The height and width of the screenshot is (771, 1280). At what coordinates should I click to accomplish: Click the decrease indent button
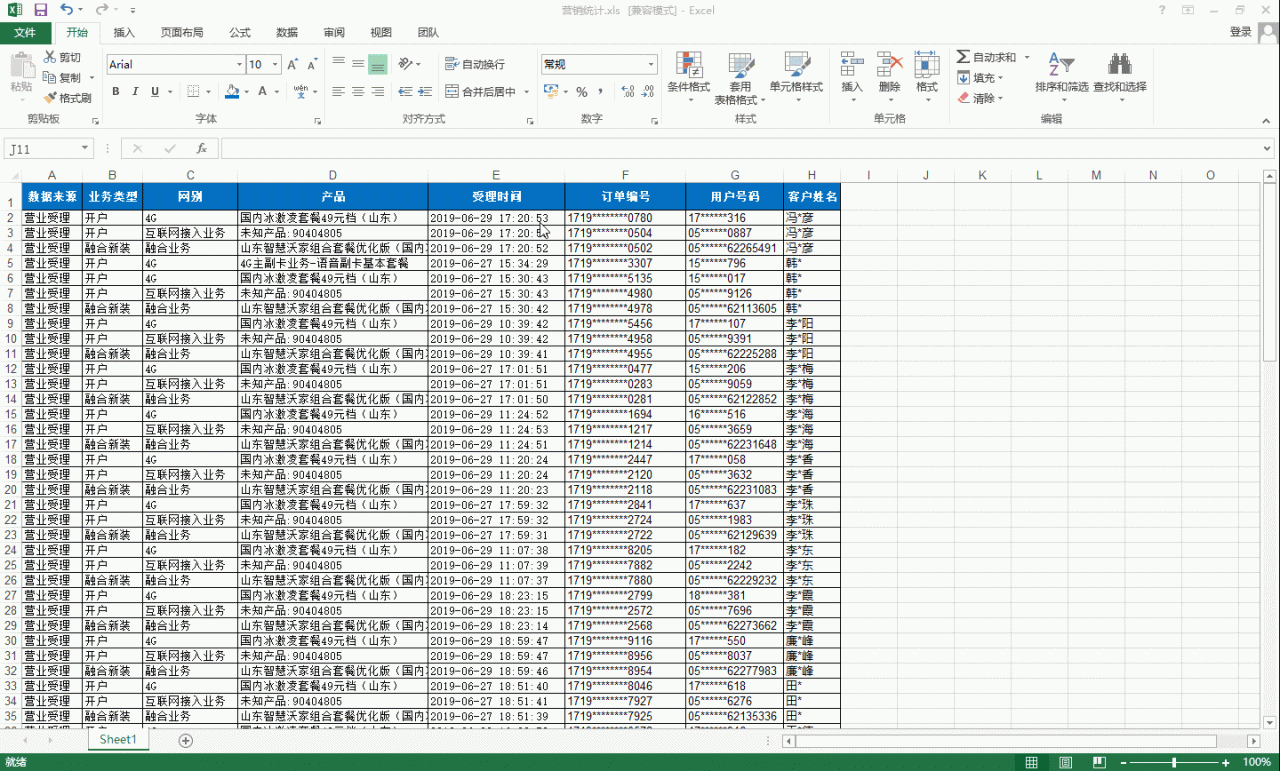(404, 92)
